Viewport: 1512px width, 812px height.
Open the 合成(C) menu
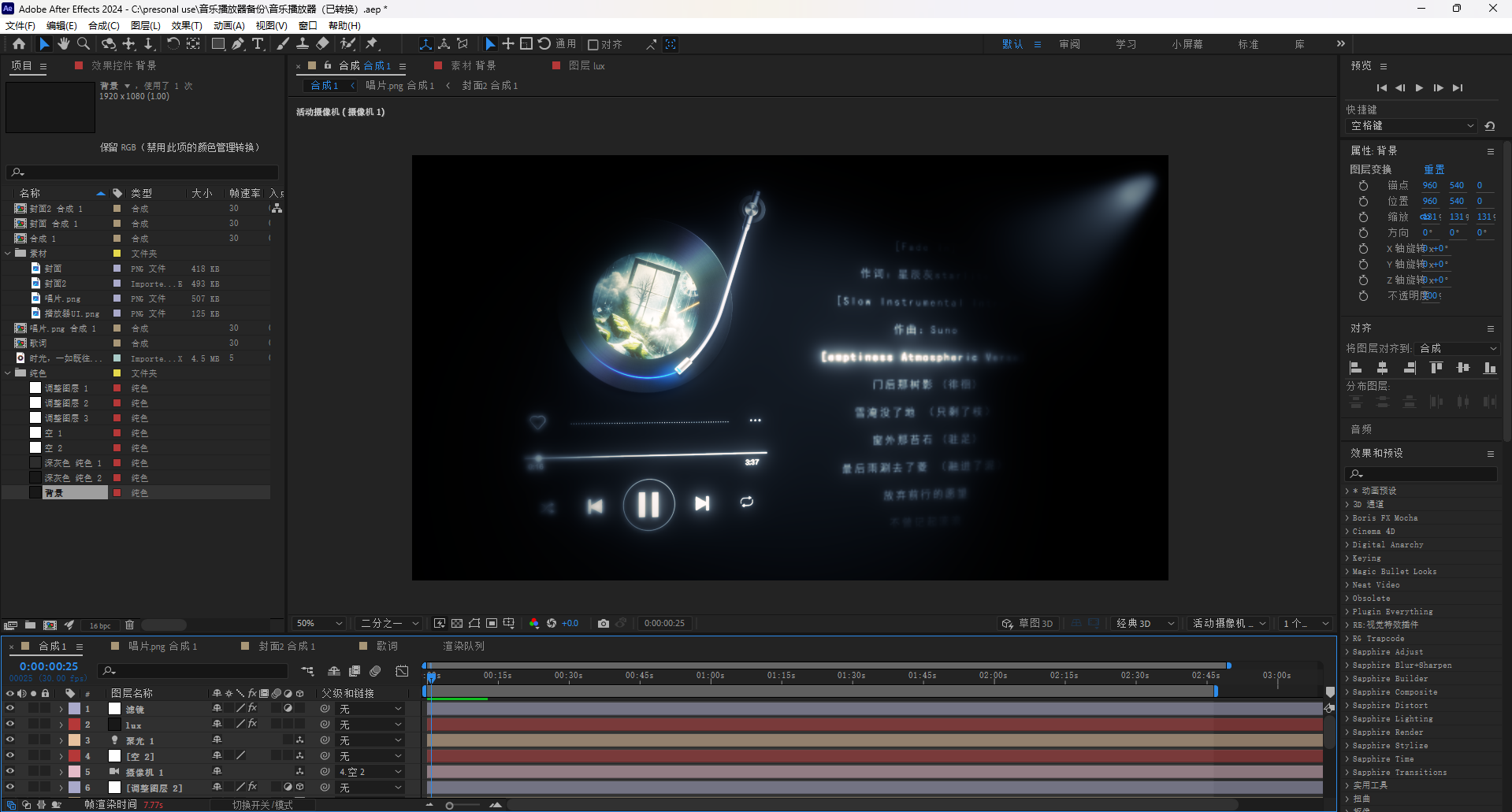[104, 26]
